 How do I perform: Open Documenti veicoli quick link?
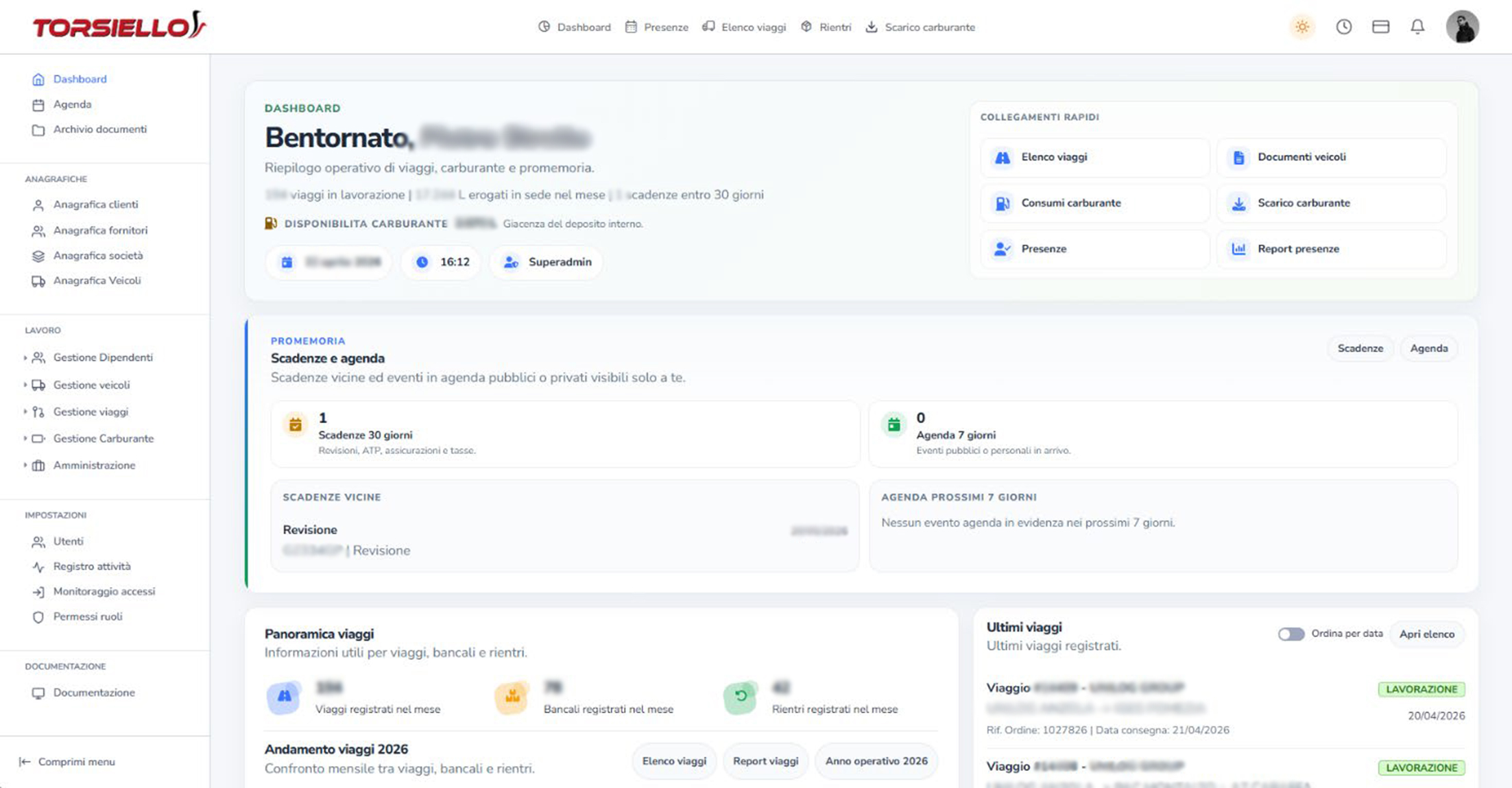(x=1332, y=157)
